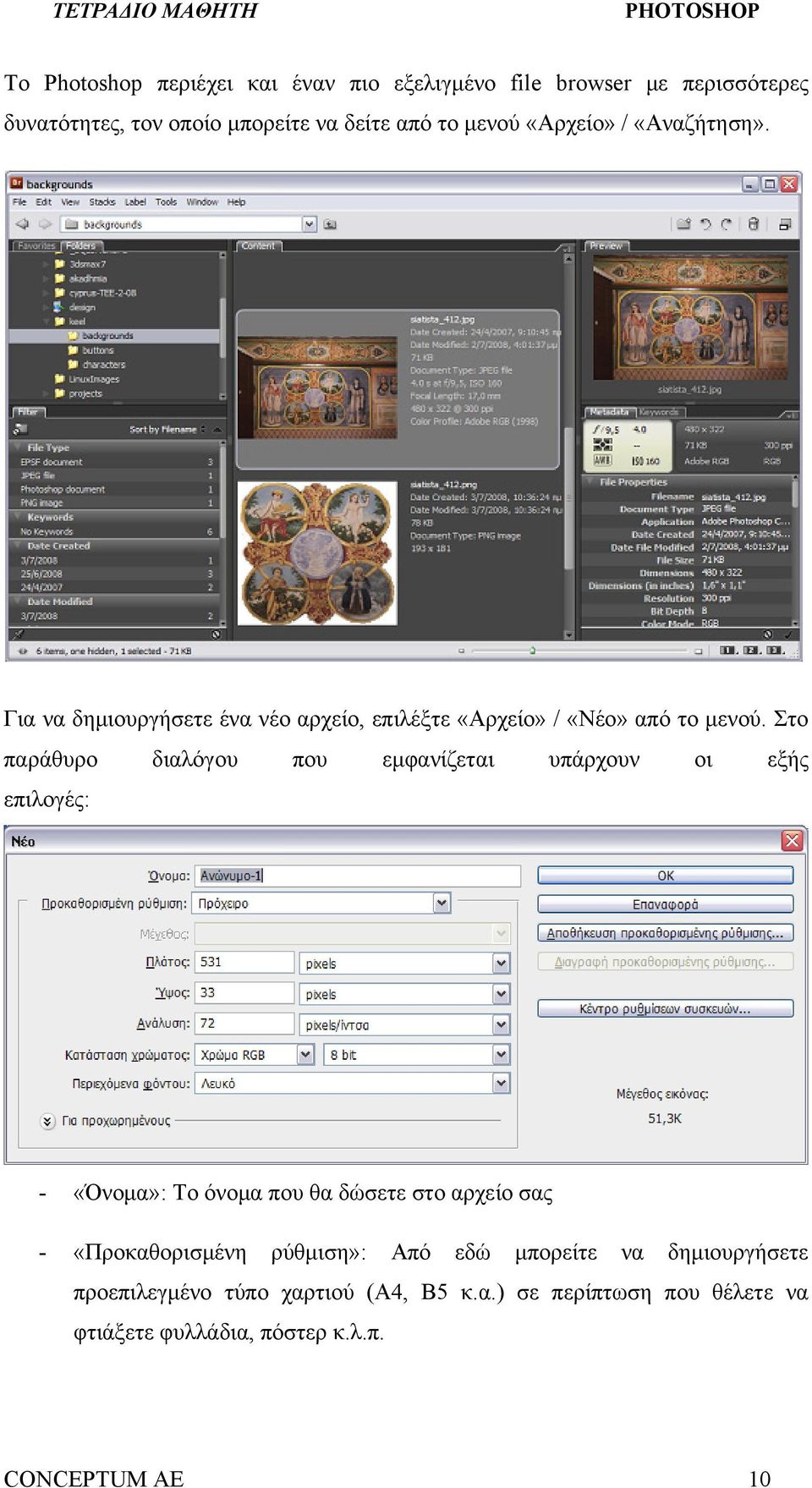Switch to workspace layout 2 button
Image resolution: width=812 pixels, height=1488 pixels.
[x=751, y=651]
